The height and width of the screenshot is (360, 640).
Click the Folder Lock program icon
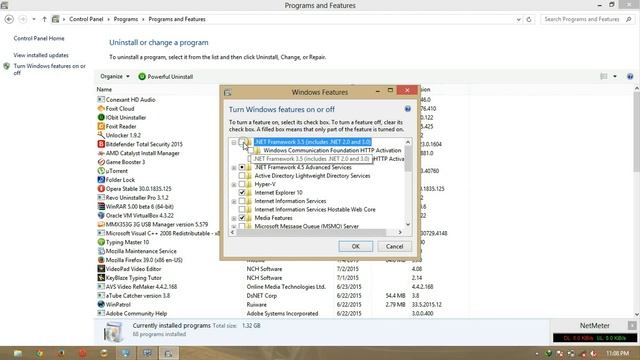tap(101, 180)
